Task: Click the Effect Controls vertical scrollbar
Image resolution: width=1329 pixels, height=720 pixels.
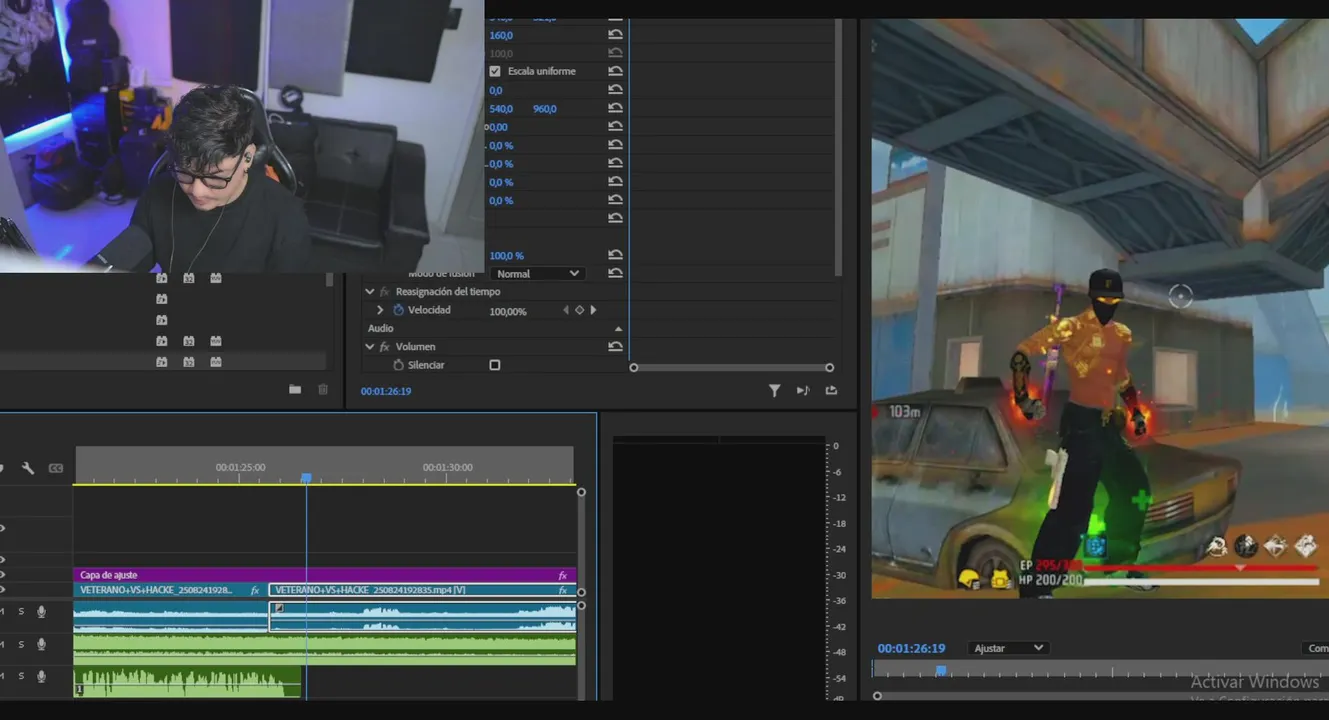Action: [838, 149]
